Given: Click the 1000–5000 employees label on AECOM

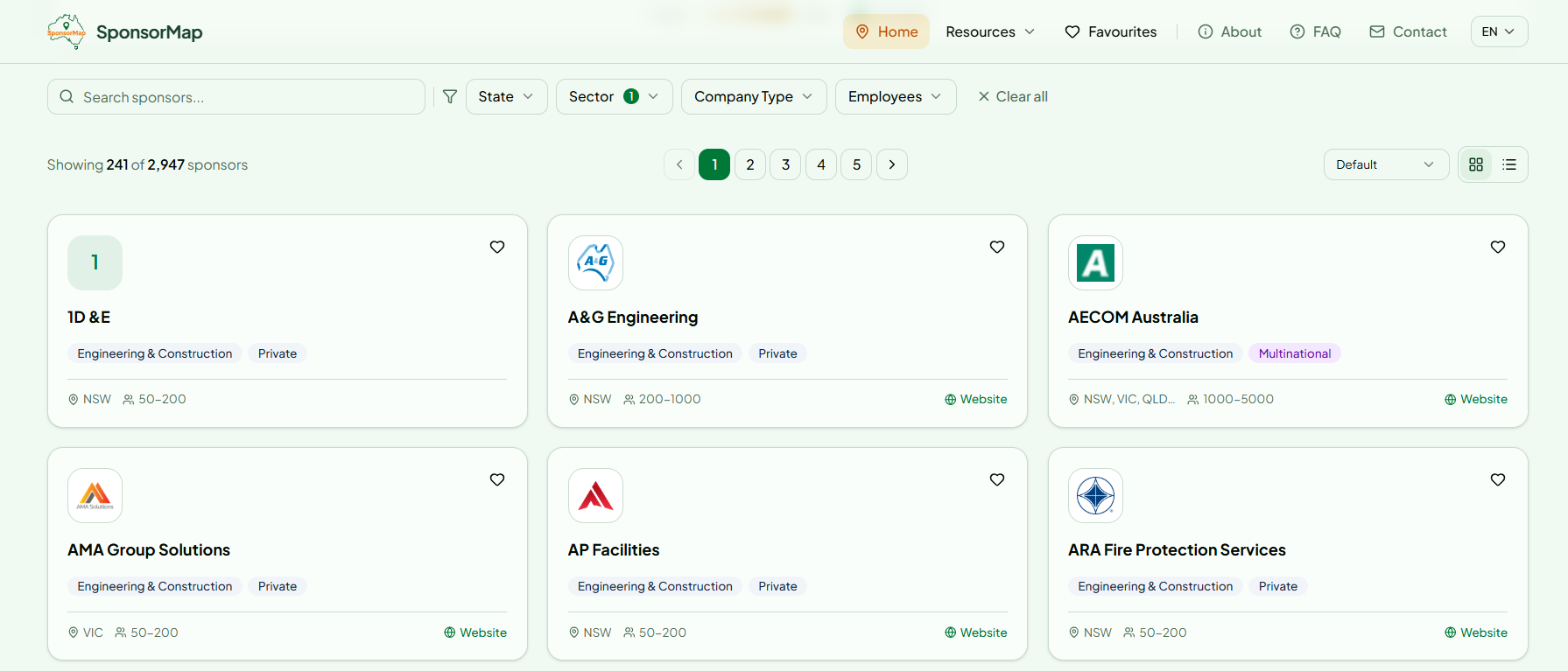Looking at the screenshot, I should point(1230,399).
